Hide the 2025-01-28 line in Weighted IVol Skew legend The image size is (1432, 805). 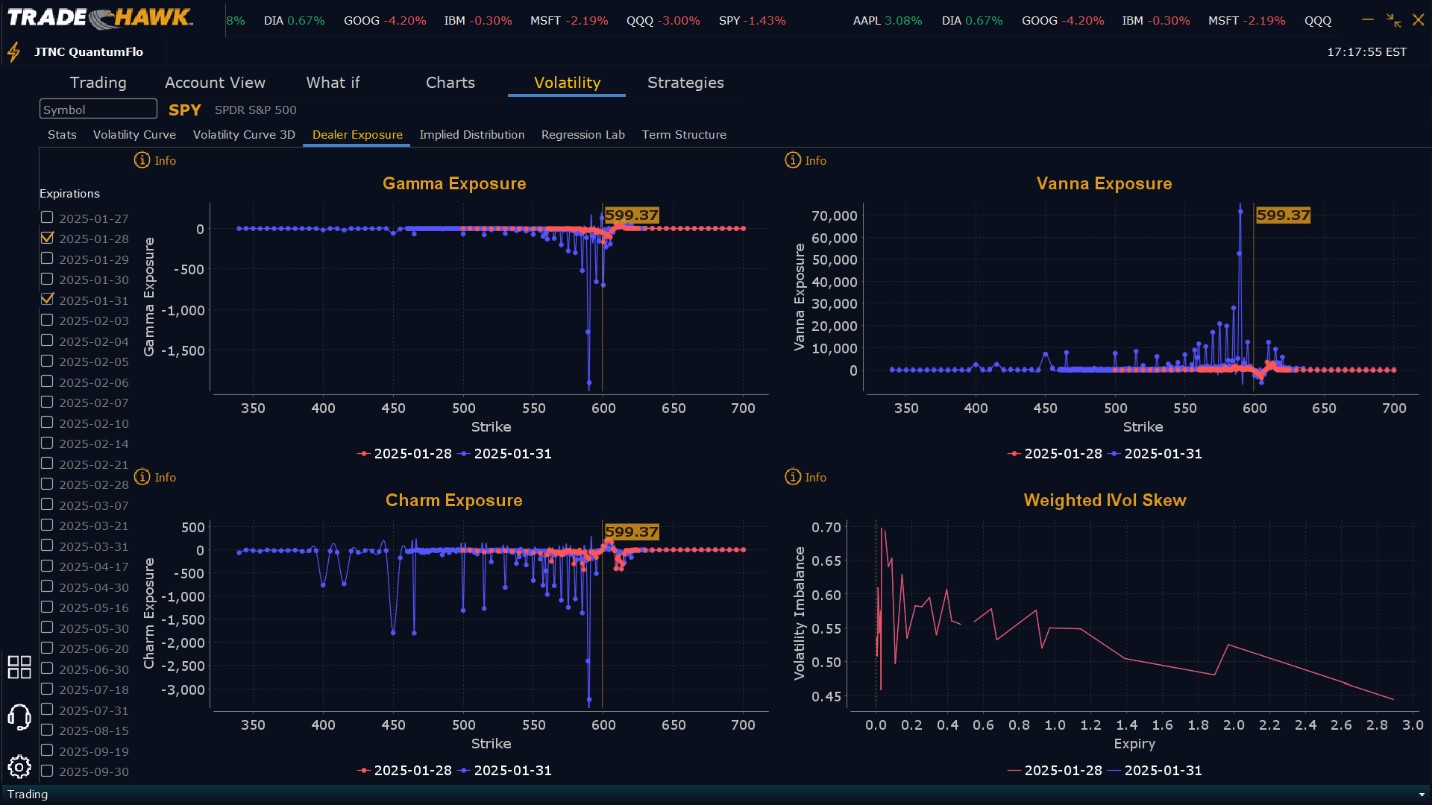click(1054, 771)
